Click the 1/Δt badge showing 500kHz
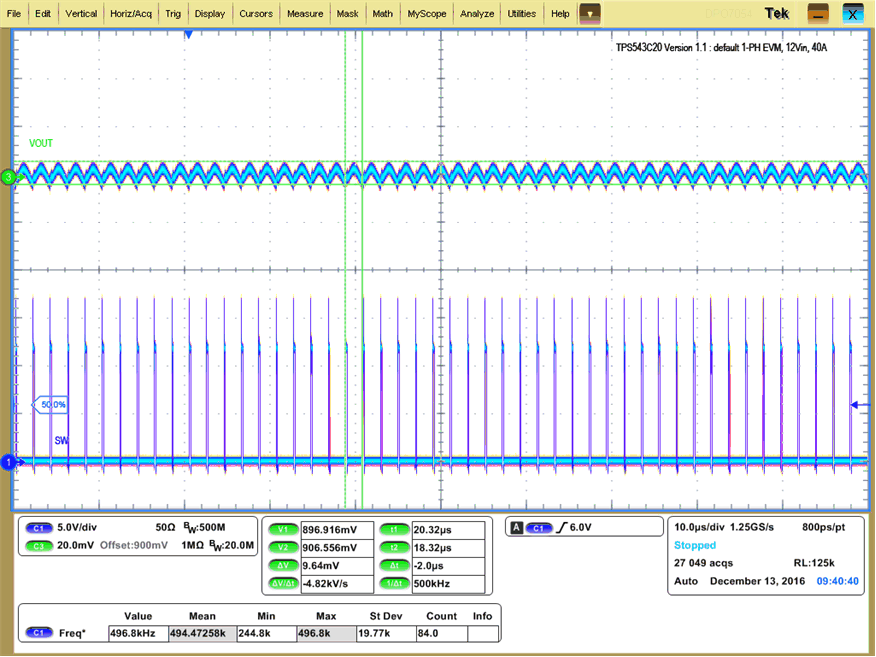This screenshot has width=876, height=657. click(x=395, y=582)
